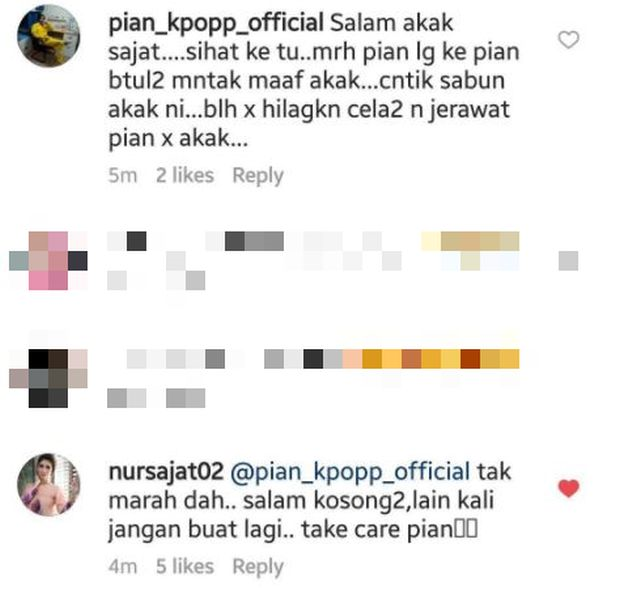Open the @pian_kpopp_official mention in nursajat02's reply
Viewport: 620px width, 591px height.
[350, 472]
